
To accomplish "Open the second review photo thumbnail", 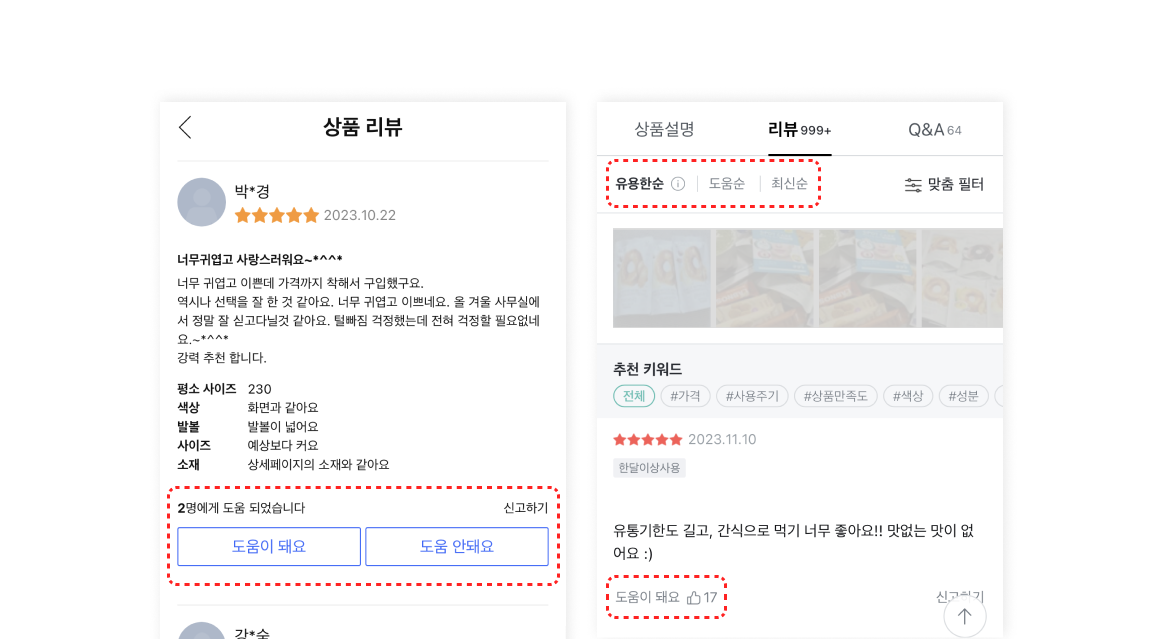I will coord(764,278).
